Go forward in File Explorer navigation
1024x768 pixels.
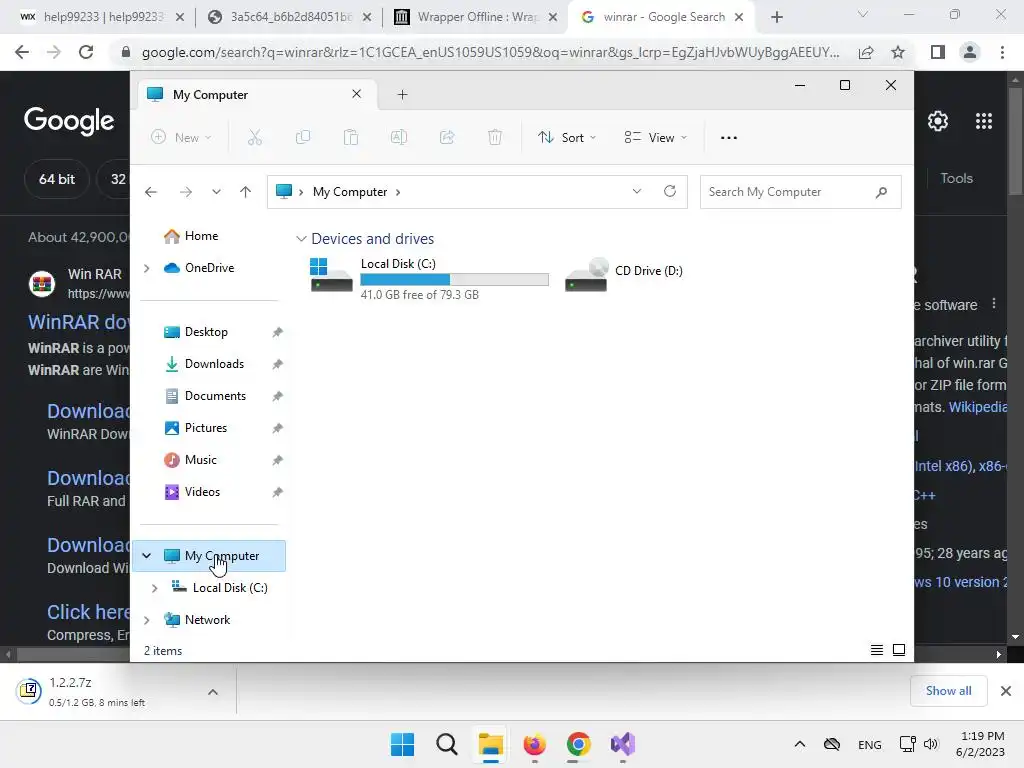click(186, 192)
